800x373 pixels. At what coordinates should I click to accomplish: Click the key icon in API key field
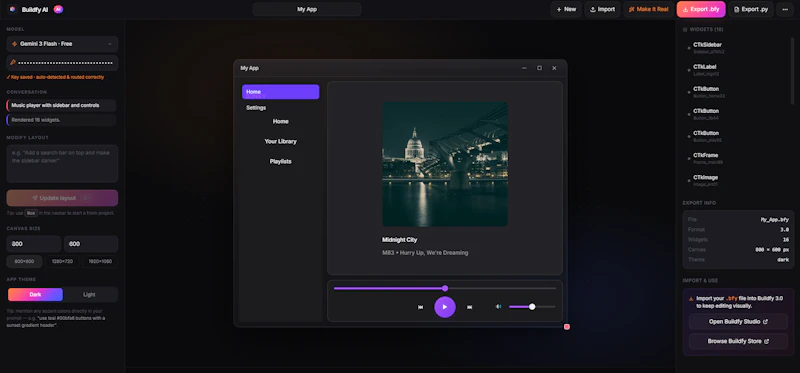tap(13, 63)
